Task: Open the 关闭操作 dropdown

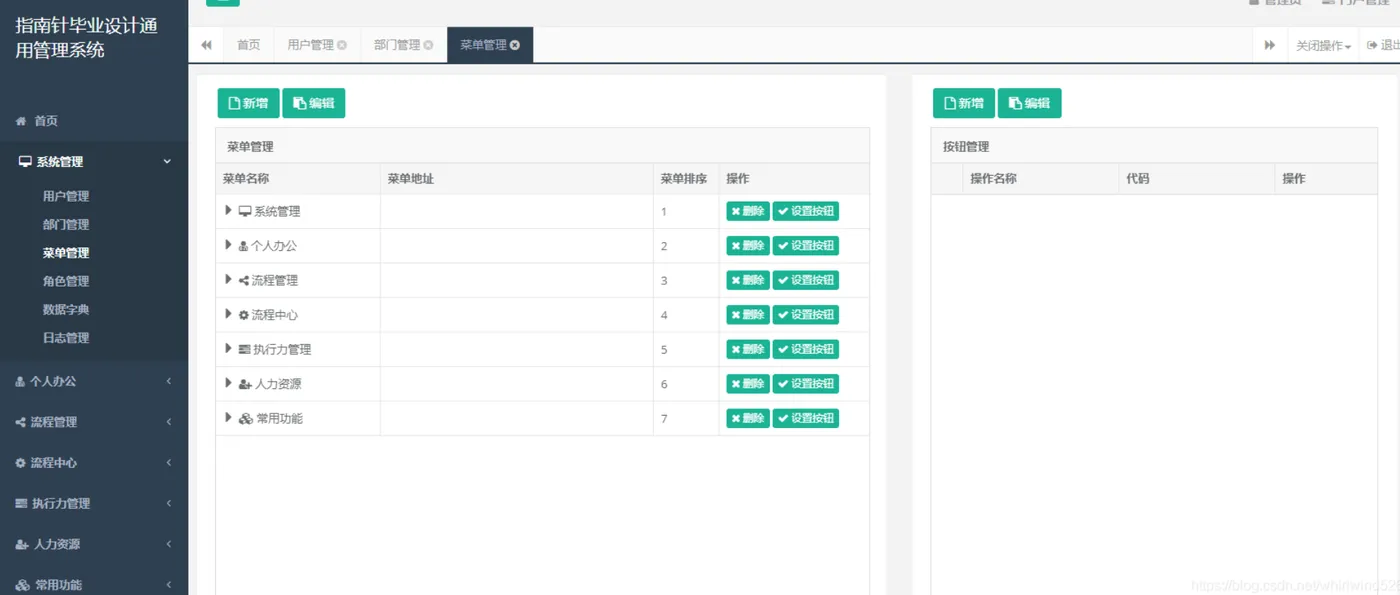Action: click(1323, 45)
